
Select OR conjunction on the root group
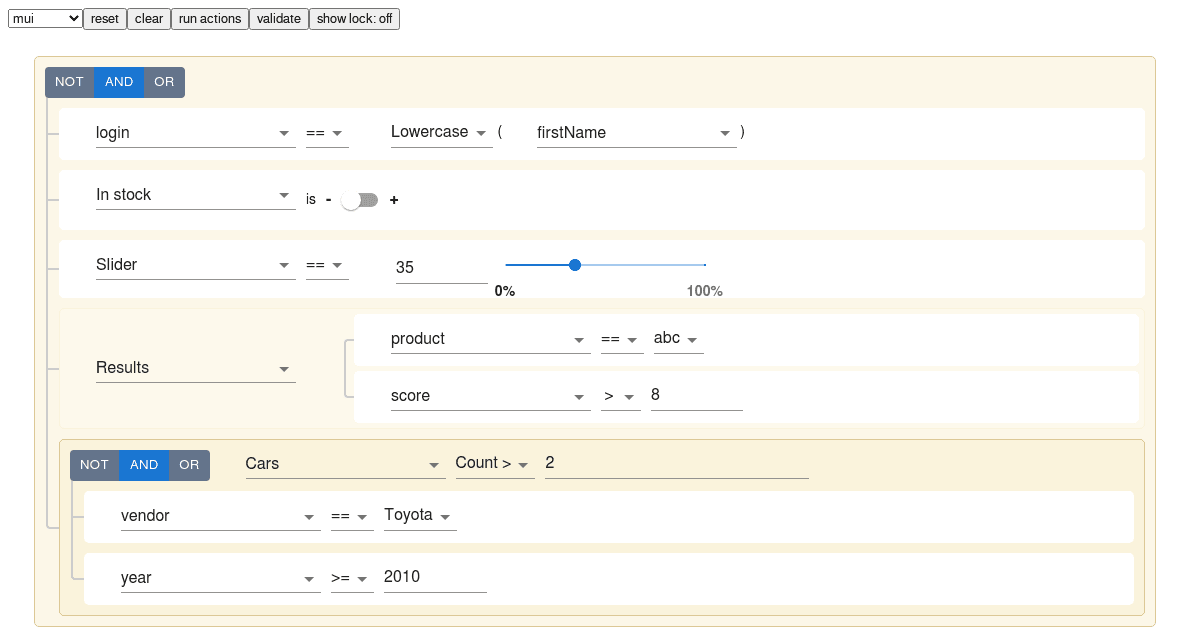pos(164,82)
